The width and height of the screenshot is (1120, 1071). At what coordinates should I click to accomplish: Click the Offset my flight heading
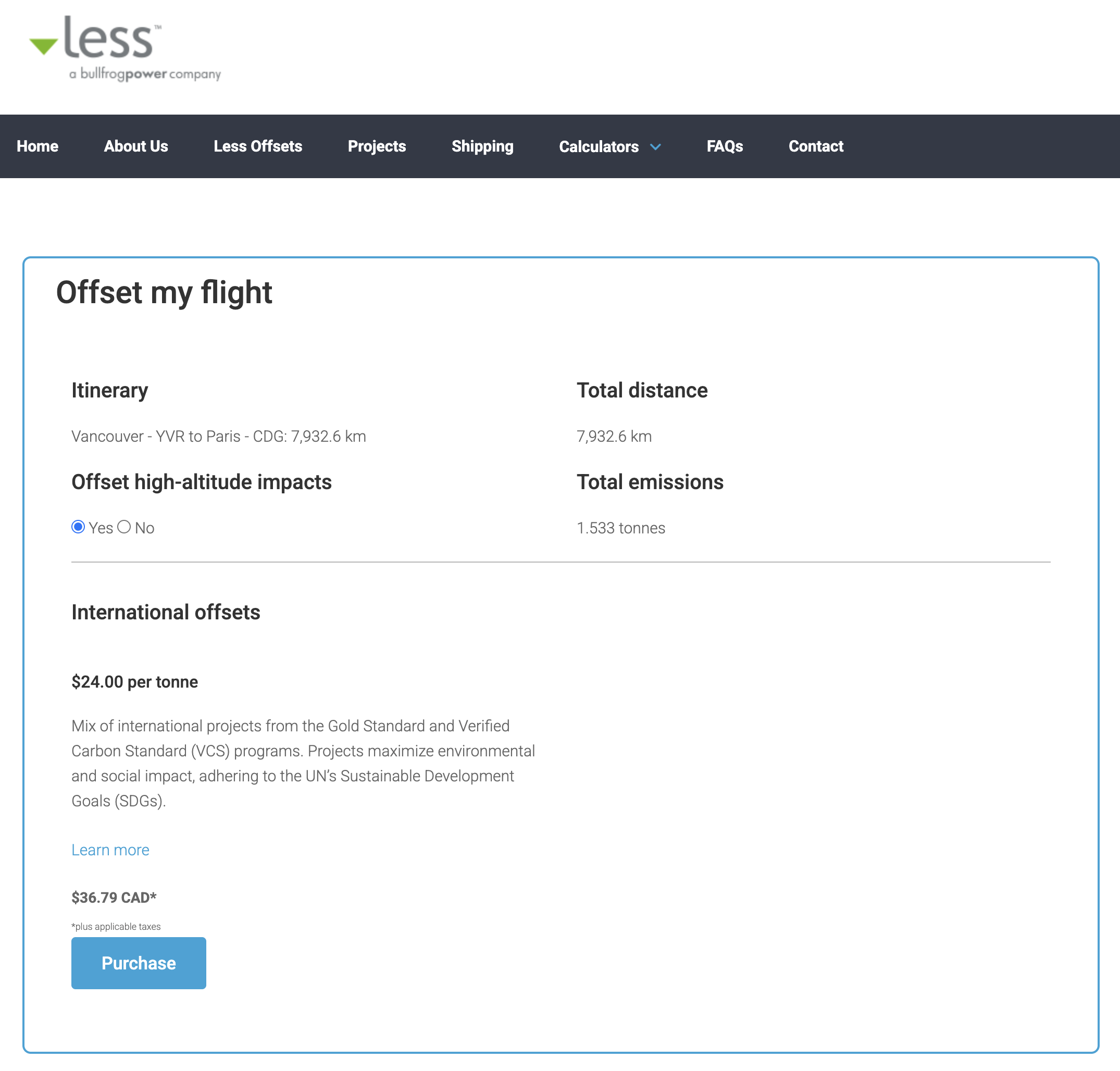[x=165, y=293]
